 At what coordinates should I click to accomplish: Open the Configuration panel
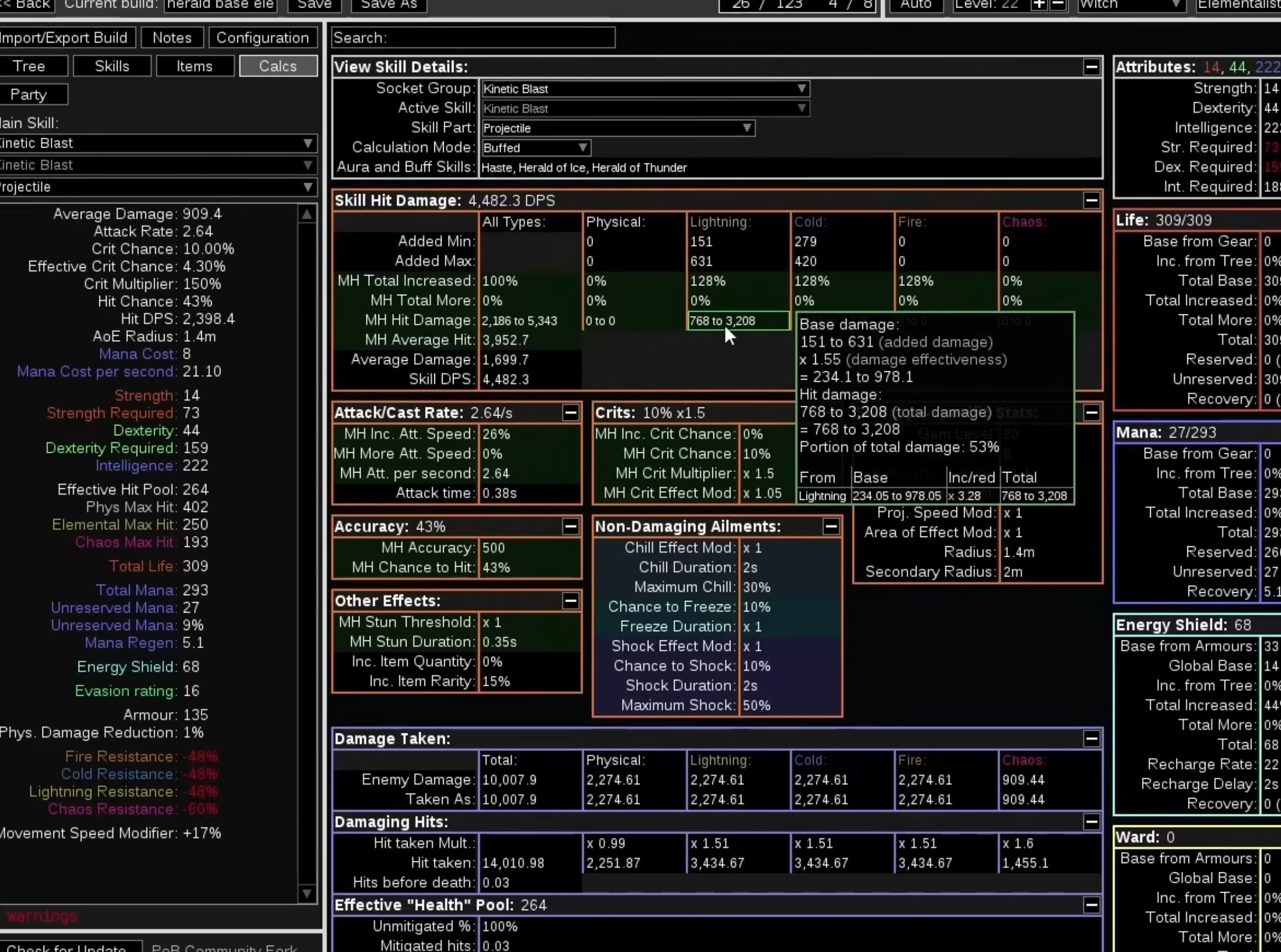coord(262,38)
